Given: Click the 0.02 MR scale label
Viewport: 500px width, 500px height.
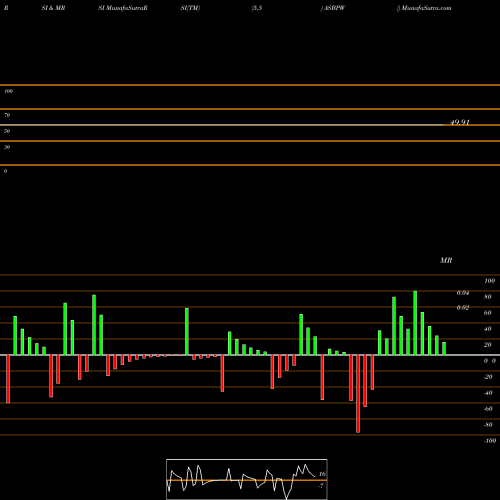Looking at the screenshot, I should pos(463,307).
